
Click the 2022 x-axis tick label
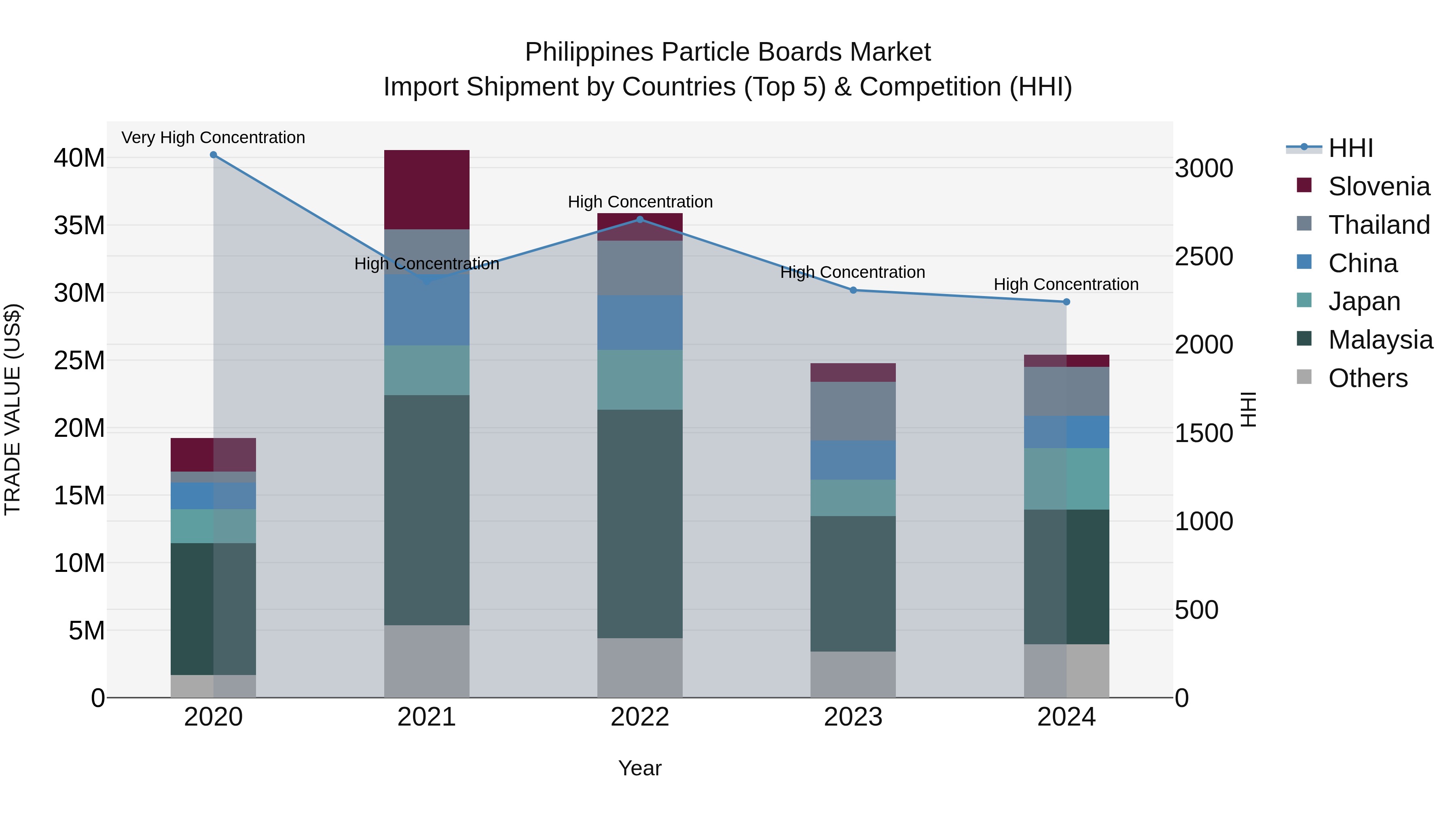(640, 717)
